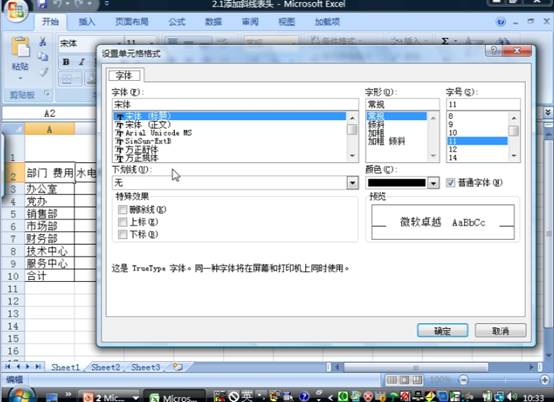The image size is (554, 402).
Task: Click the Office button logo
Action: tap(15, 10)
